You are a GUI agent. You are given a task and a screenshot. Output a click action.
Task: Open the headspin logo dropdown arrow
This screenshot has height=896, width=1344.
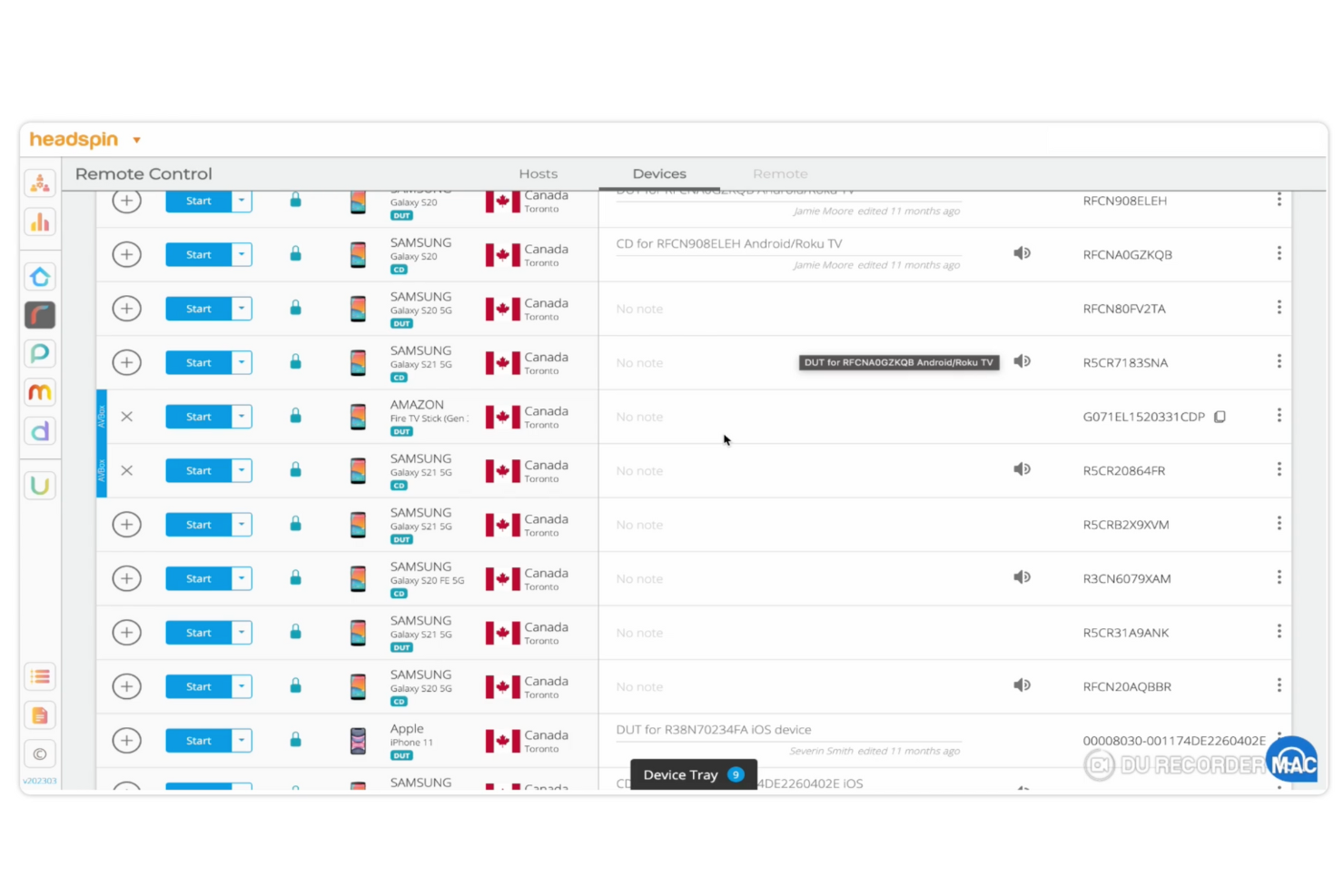pos(137,140)
